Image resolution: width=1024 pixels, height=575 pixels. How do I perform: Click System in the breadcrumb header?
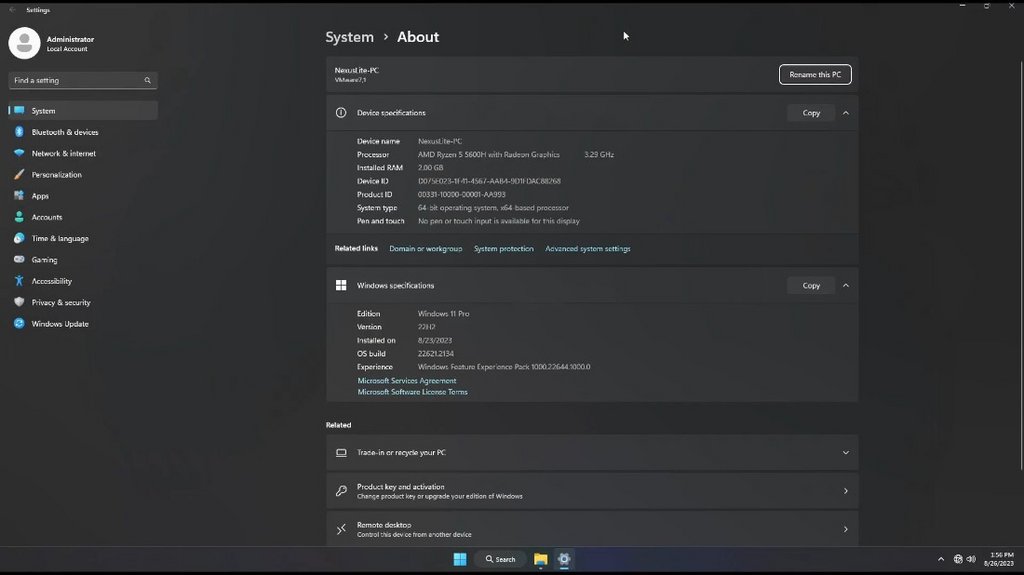(x=349, y=37)
